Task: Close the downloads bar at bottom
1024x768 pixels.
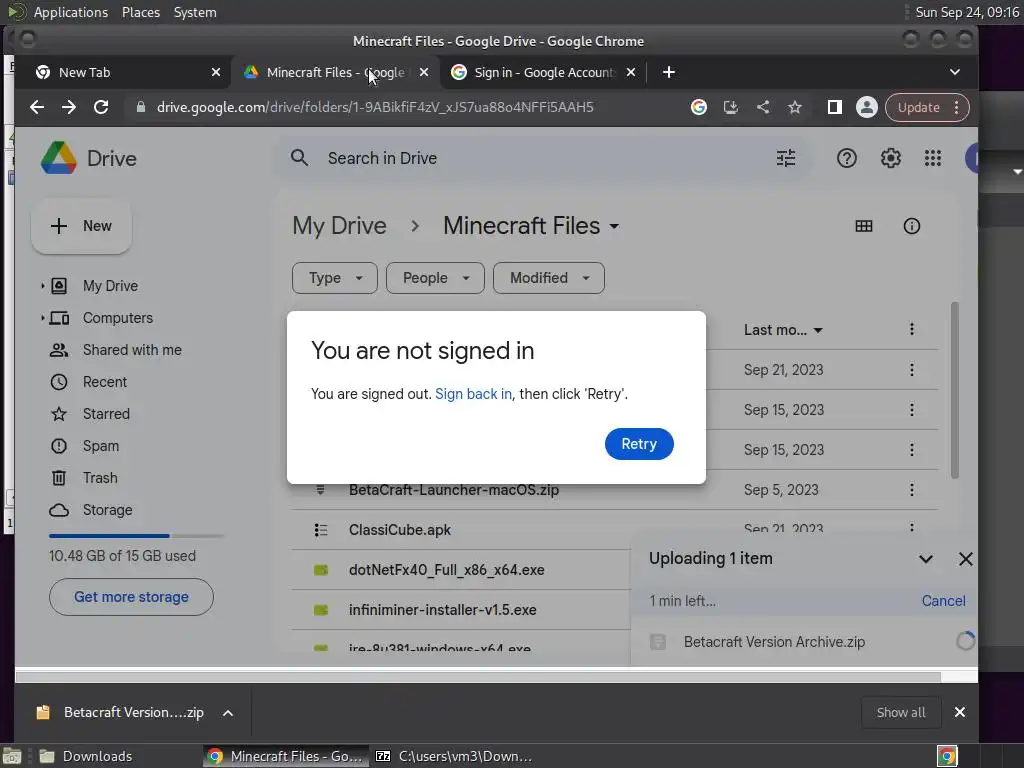Action: tap(959, 712)
